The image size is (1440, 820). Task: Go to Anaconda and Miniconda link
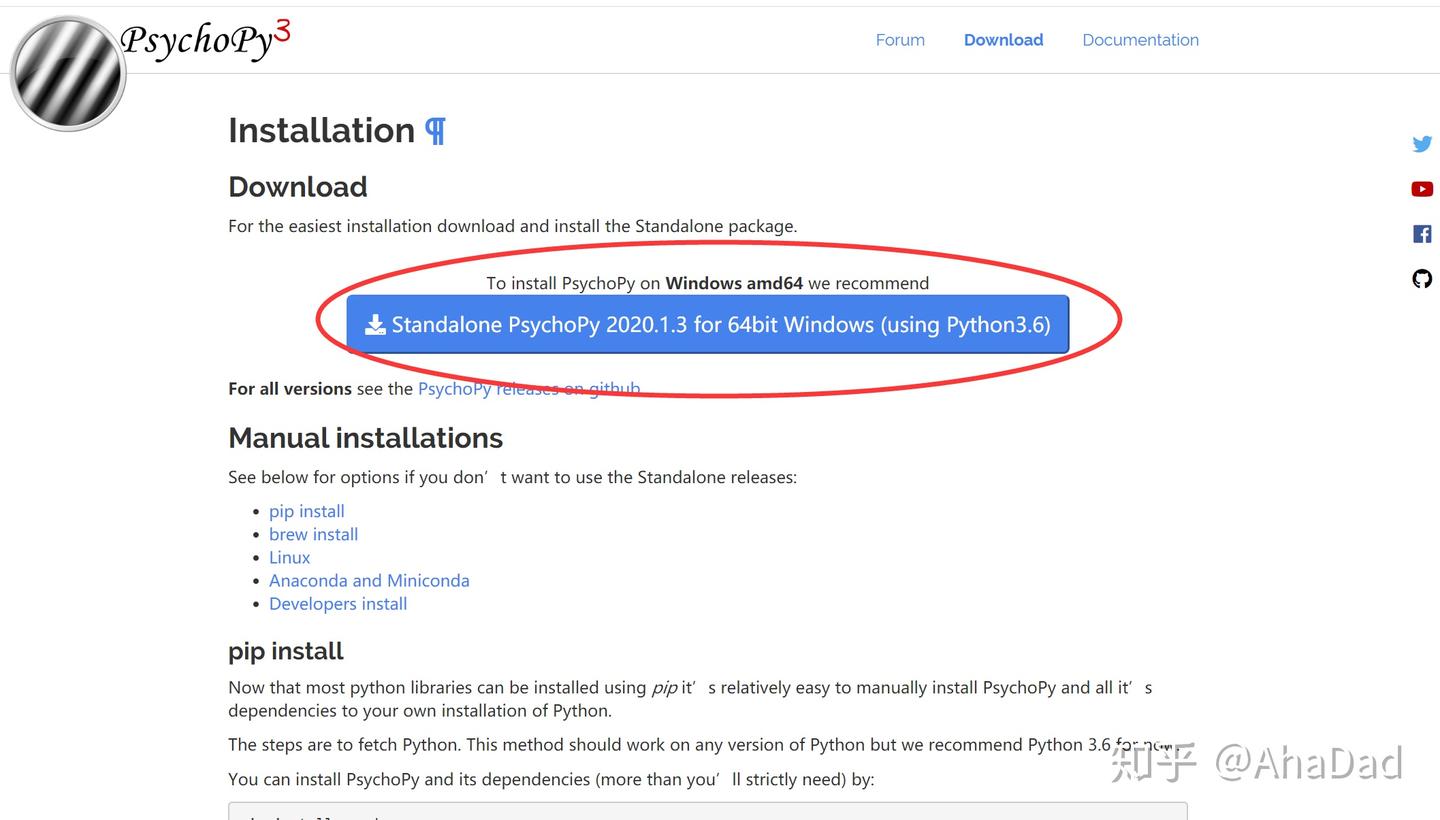point(369,580)
